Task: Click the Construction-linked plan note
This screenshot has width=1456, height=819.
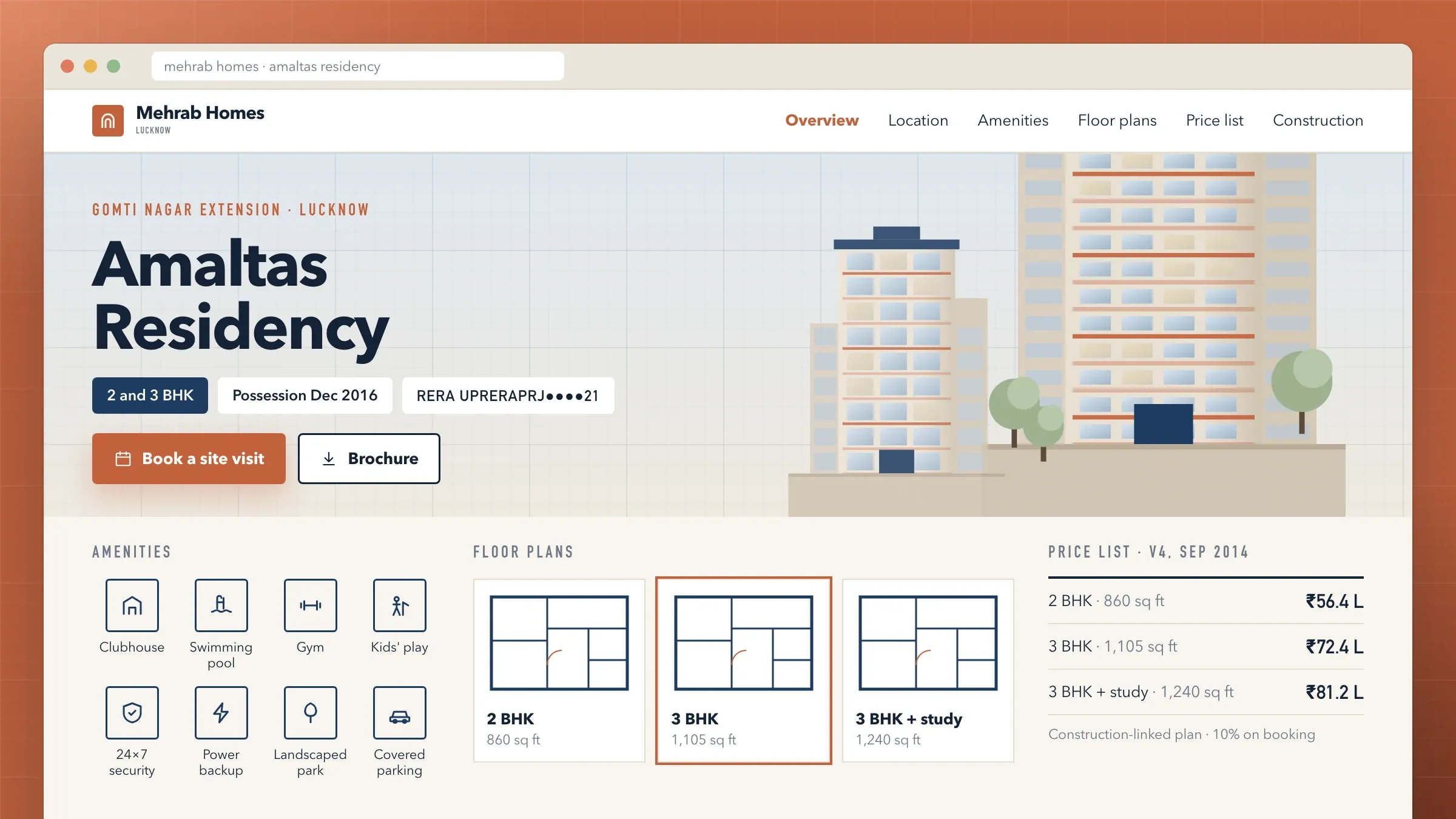Action: click(1182, 734)
